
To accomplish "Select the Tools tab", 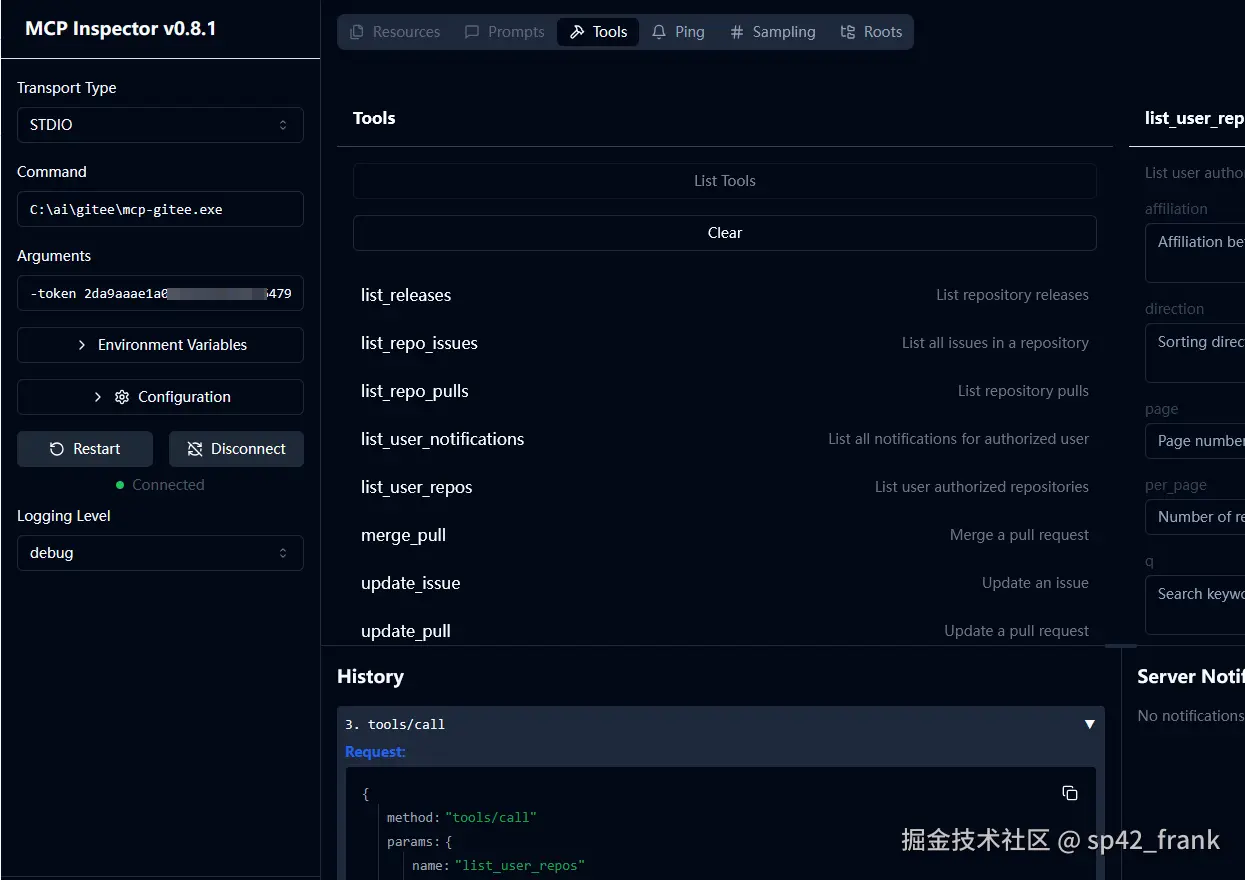I will pos(598,32).
